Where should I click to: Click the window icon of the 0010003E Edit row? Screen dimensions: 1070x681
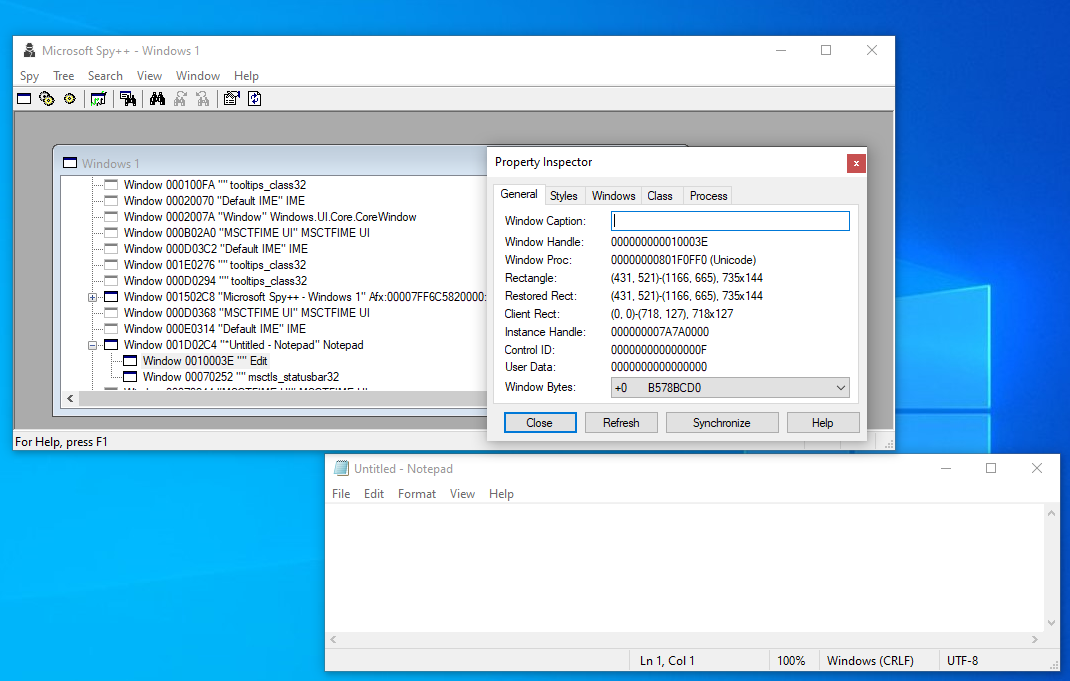(x=130, y=361)
